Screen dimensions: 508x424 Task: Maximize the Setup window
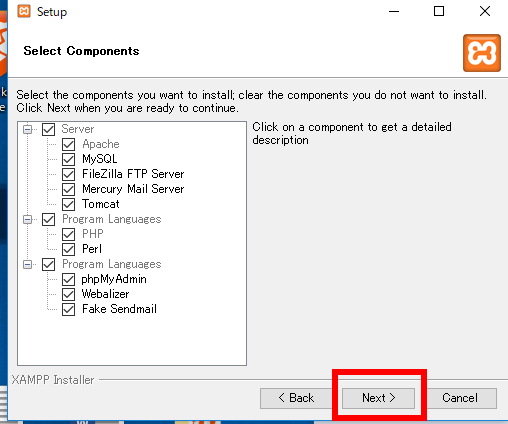(439, 11)
